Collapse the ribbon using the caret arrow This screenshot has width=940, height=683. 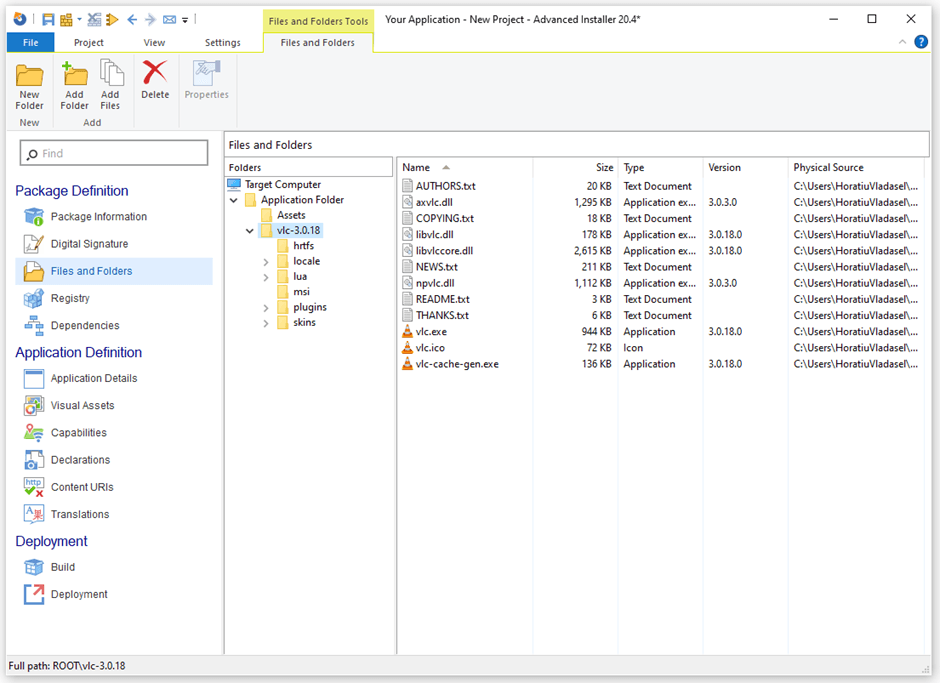coord(902,42)
